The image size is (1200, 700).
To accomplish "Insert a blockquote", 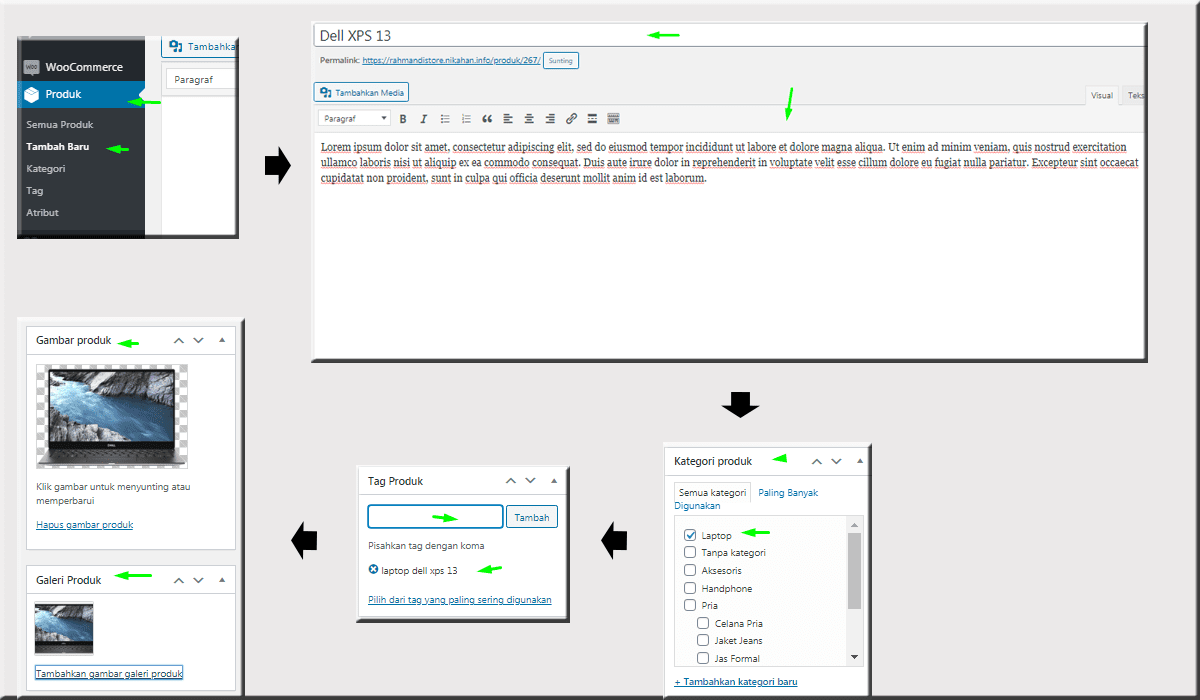I will pyautogui.click(x=487, y=118).
